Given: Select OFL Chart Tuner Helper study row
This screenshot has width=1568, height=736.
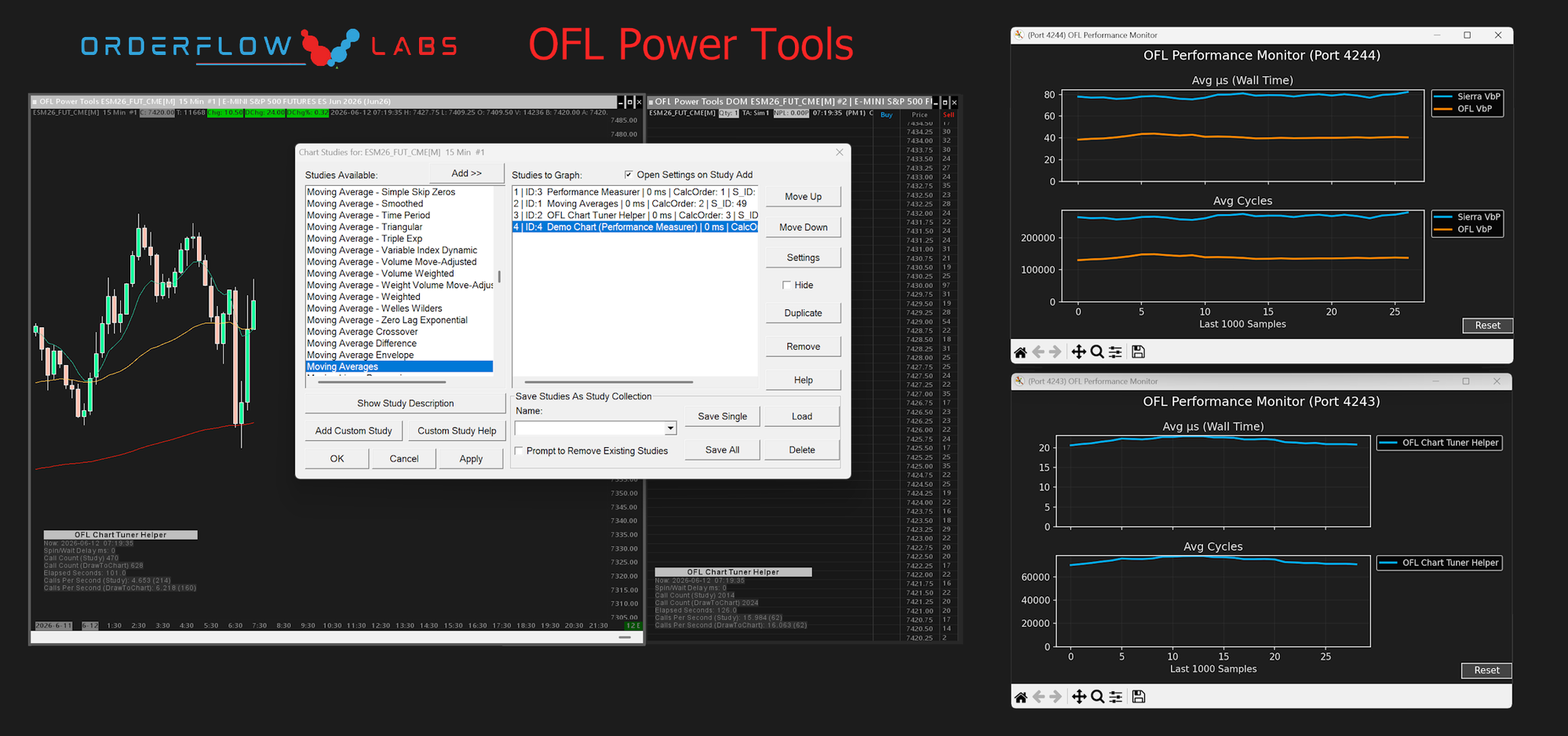Looking at the screenshot, I should tap(635, 215).
